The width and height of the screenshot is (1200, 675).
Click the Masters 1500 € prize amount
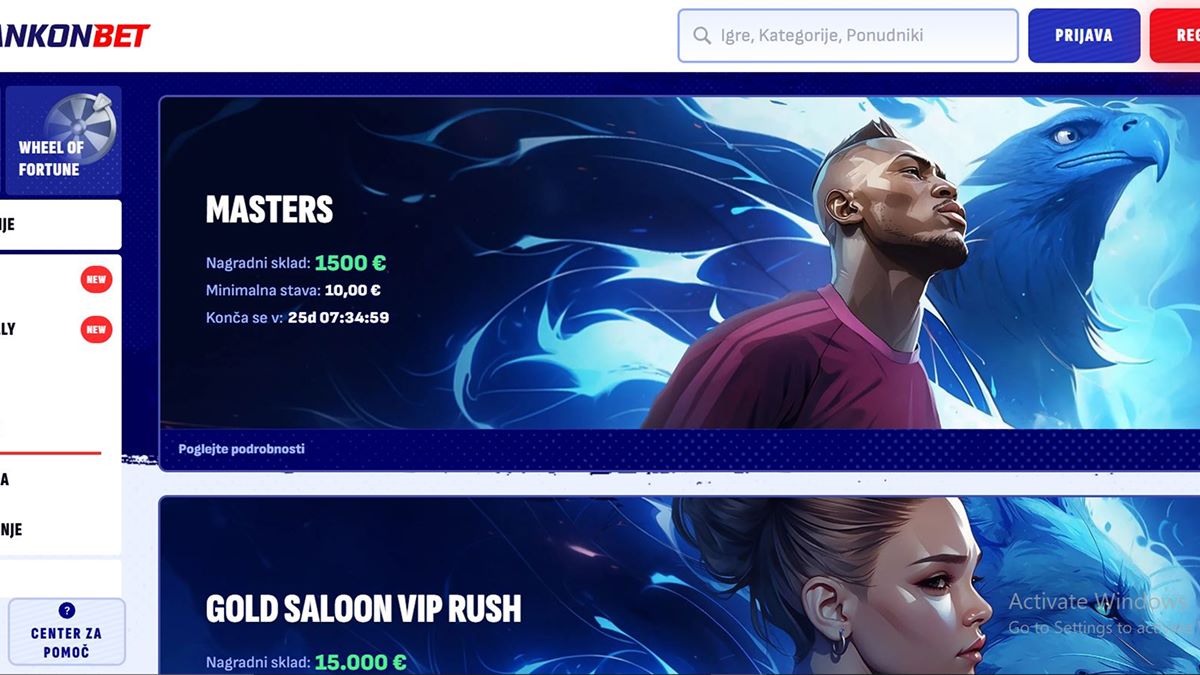point(350,263)
